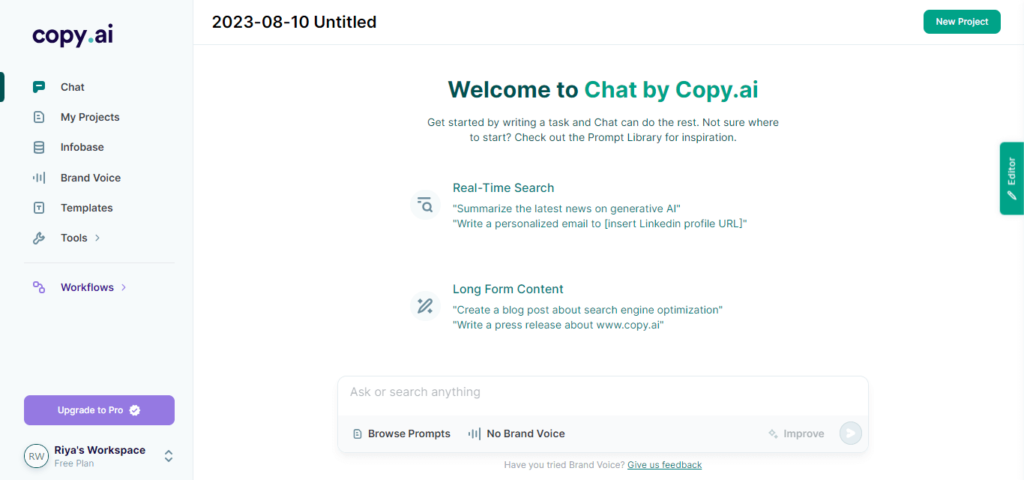Expand the Tools submenu chevron
The width and height of the screenshot is (1024, 480).
coord(97,238)
